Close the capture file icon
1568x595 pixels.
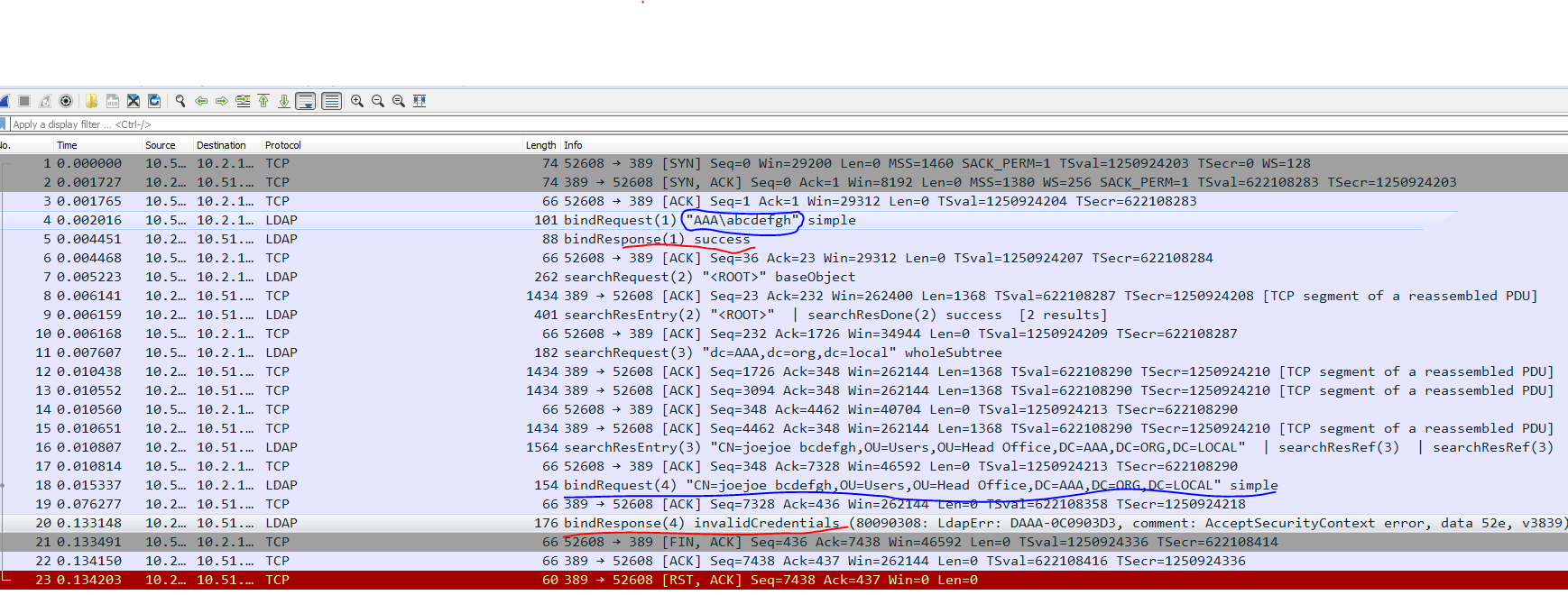[133, 101]
